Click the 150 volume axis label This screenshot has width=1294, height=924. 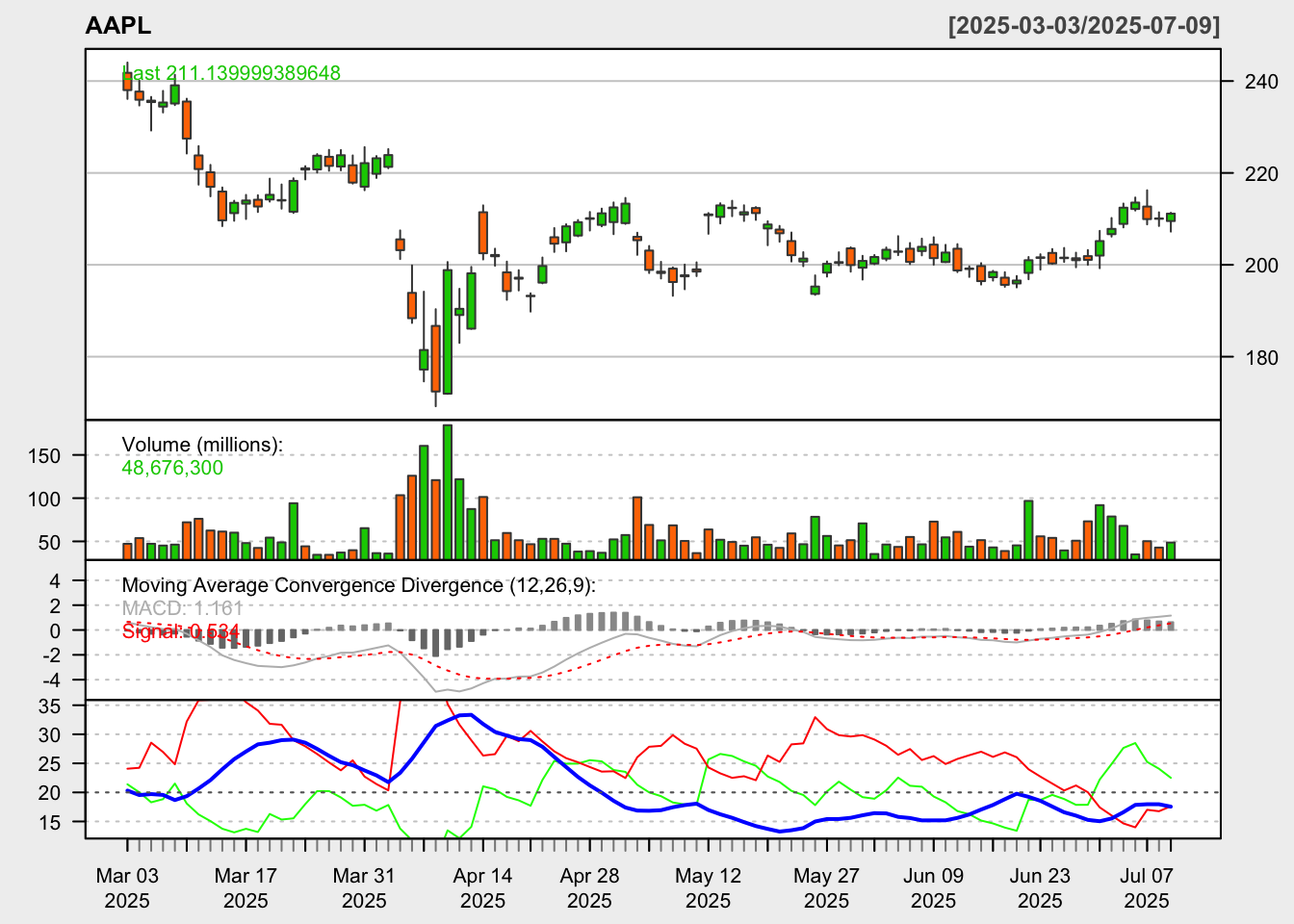coord(44,456)
